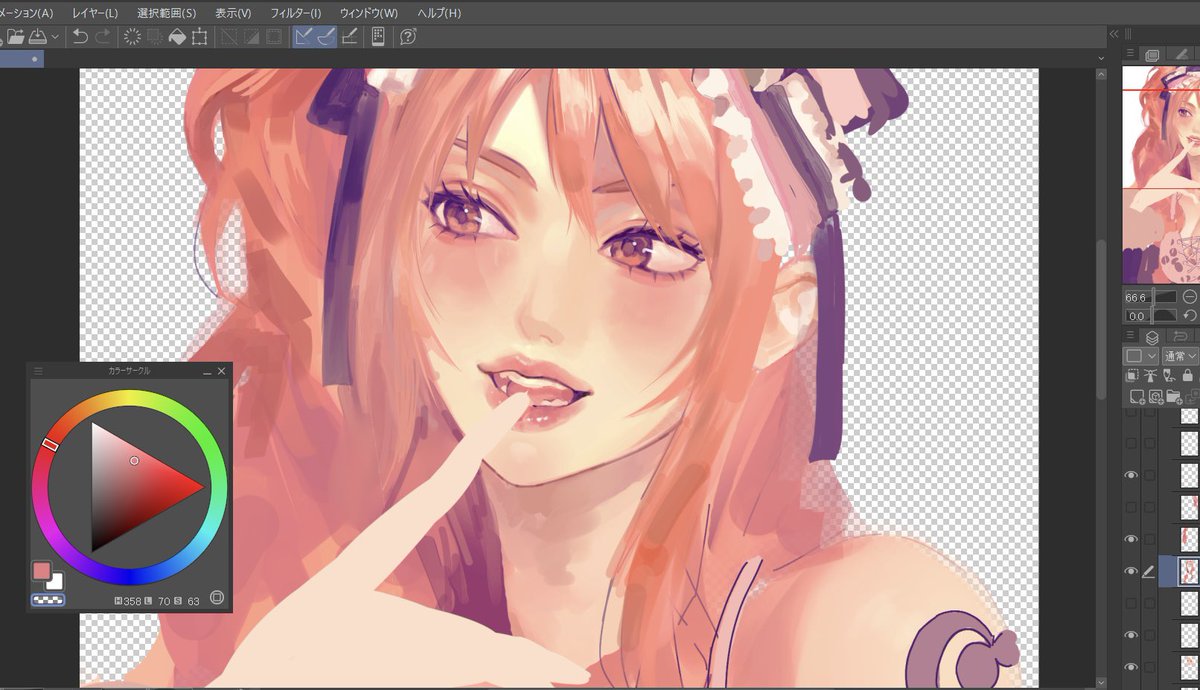The image size is (1200, 690).
Task: Open the color circle palette menu
Action: pyautogui.click(x=38, y=371)
